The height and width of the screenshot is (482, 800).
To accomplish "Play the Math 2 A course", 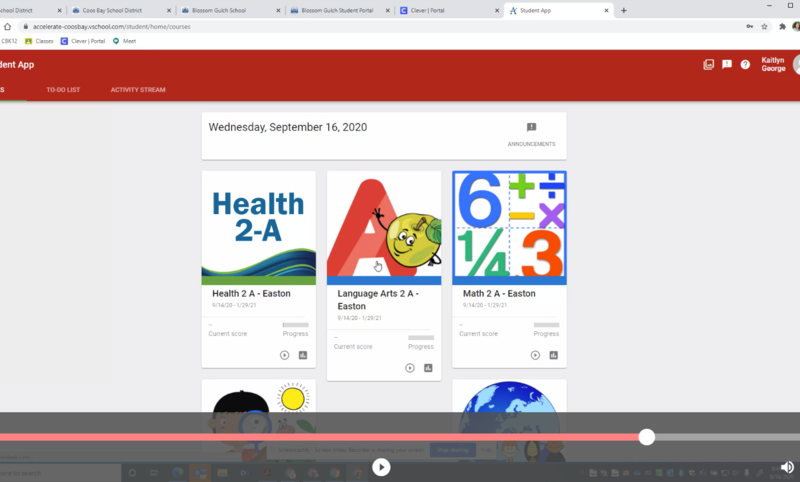I will (x=535, y=355).
